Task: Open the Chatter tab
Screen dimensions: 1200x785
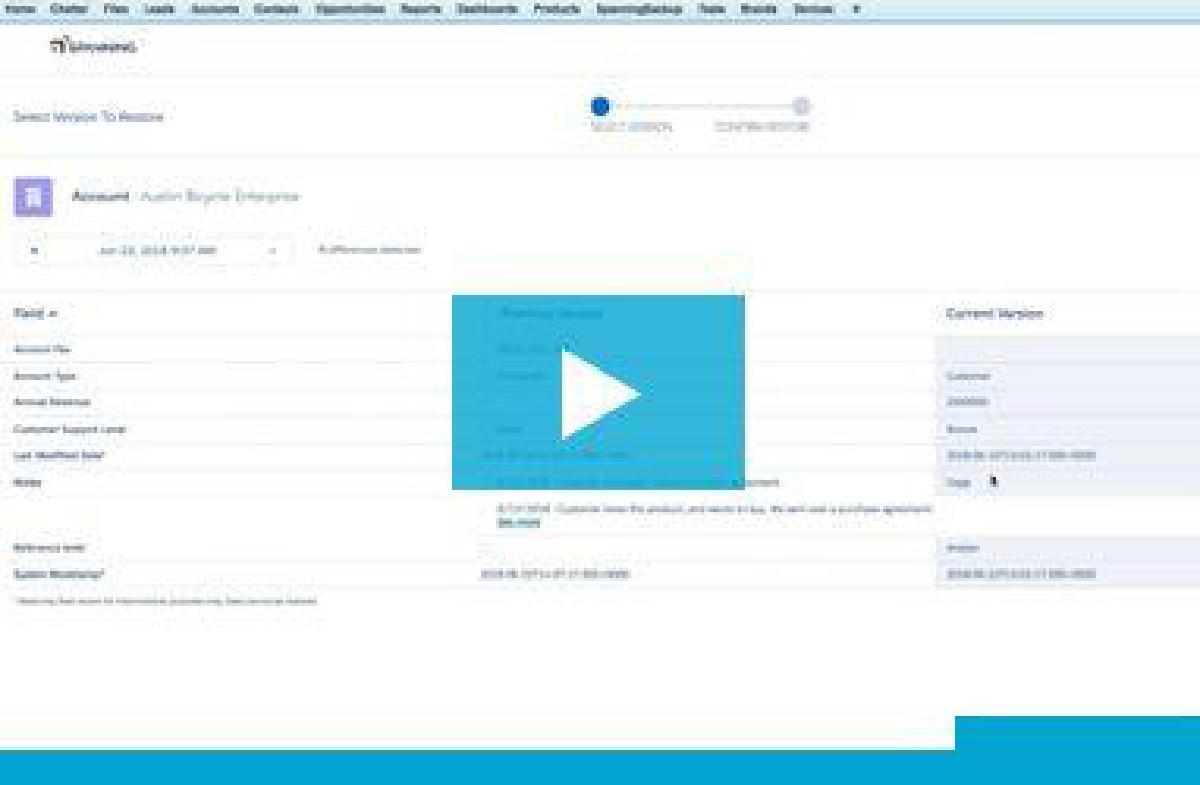Action: (69, 9)
